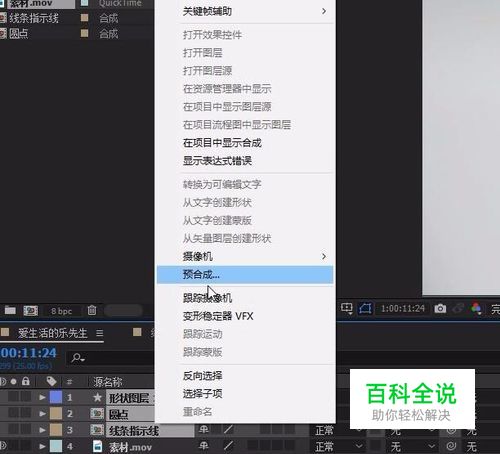Image resolution: width=500 pixels, height=454 pixels.
Task: Toggle solo switch for layer 4 素材.mov
Action: (13, 446)
